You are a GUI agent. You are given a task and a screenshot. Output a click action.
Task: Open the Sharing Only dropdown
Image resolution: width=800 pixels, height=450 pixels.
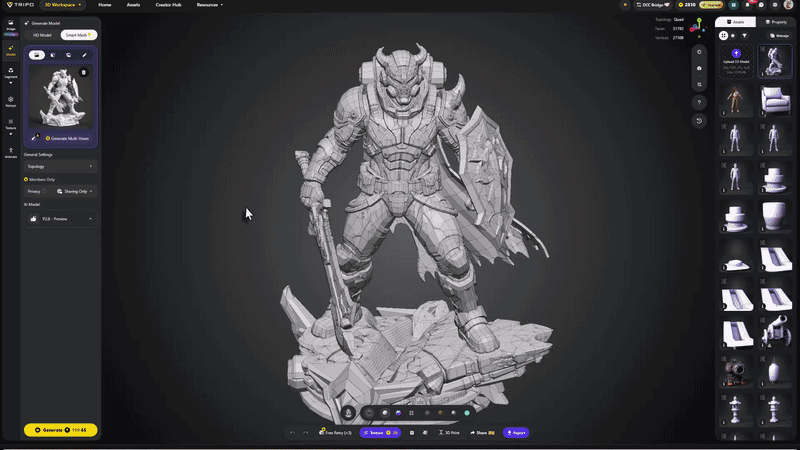[x=74, y=191]
